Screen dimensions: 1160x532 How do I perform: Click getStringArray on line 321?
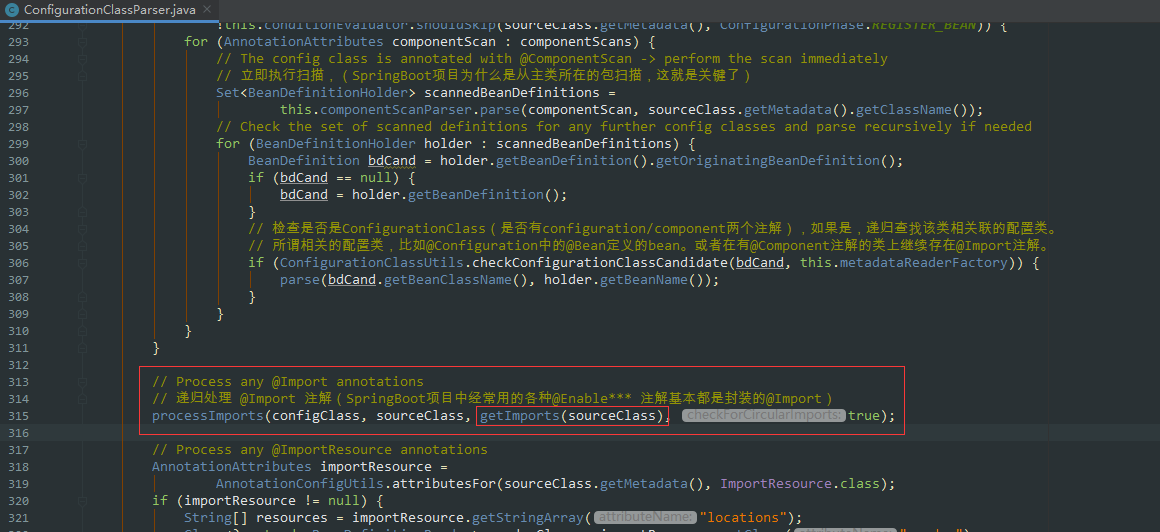pos(527,517)
